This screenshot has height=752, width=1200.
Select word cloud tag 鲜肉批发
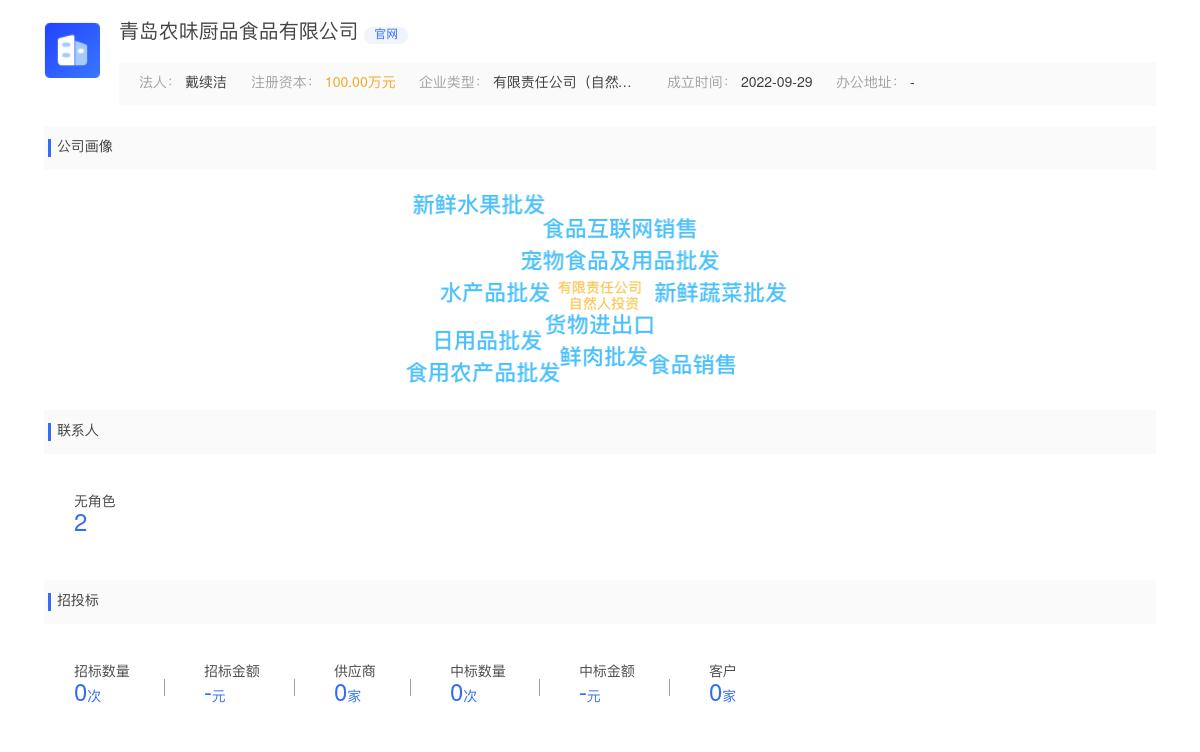[x=604, y=357]
